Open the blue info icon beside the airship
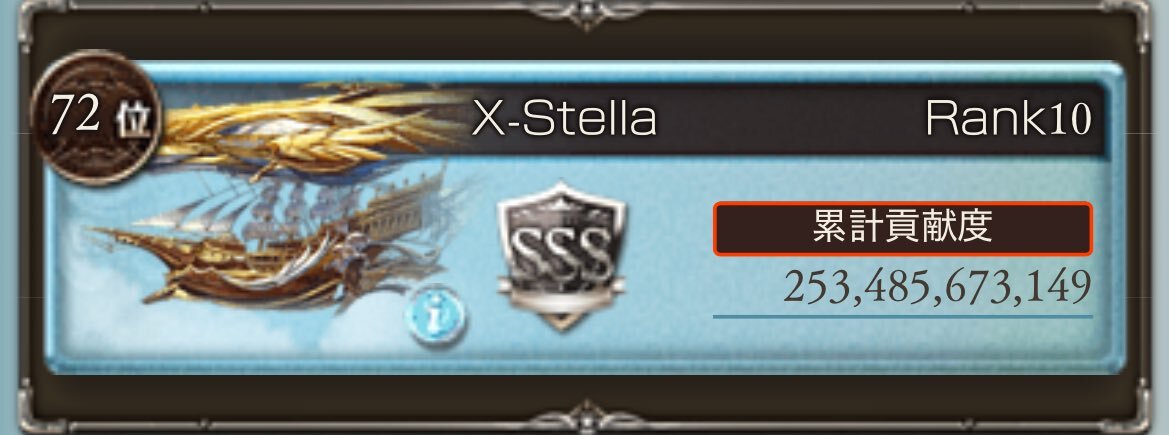This screenshot has width=1169, height=435. point(436,316)
